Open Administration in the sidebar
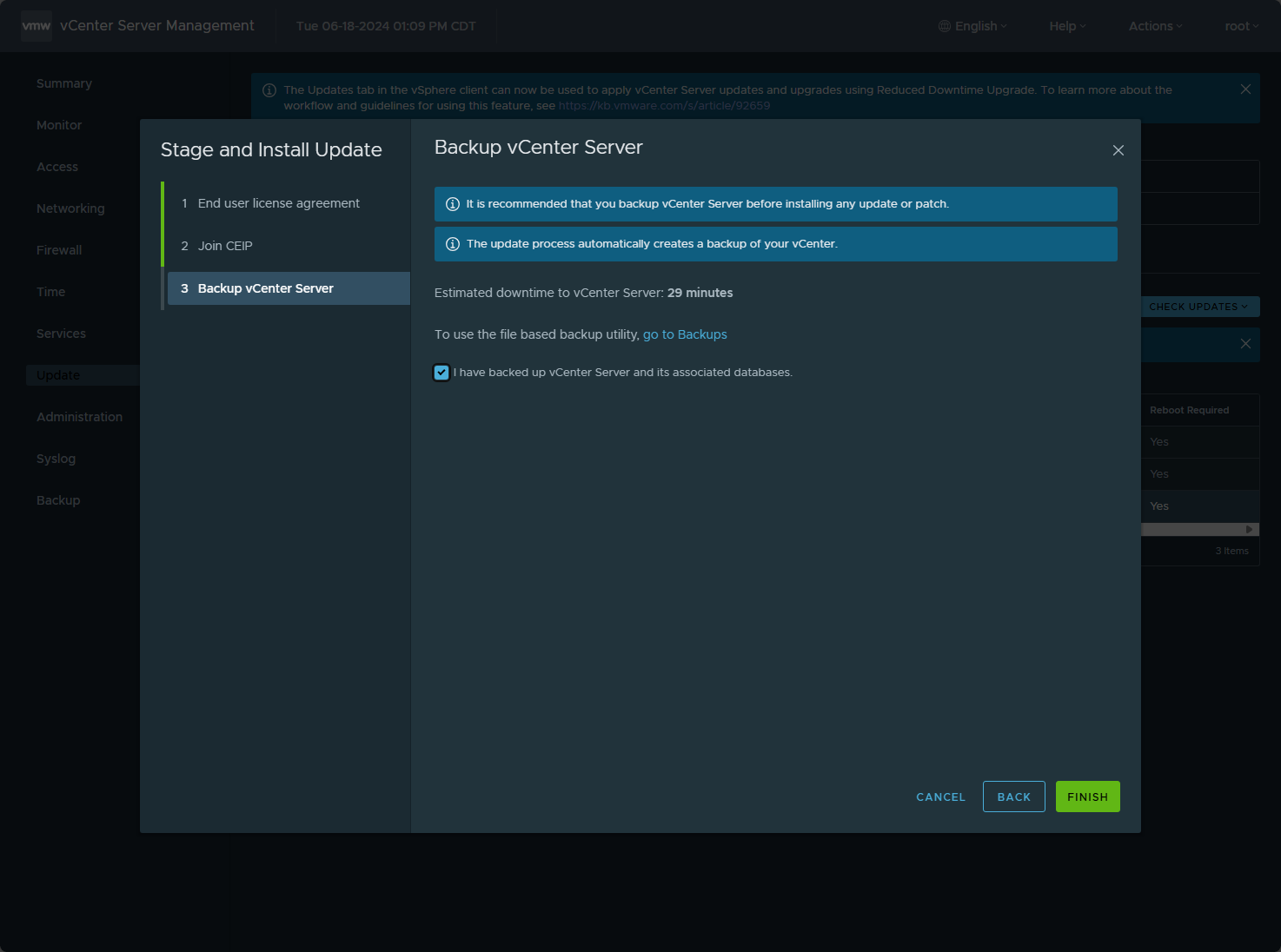1281x952 pixels. coord(80,417)
